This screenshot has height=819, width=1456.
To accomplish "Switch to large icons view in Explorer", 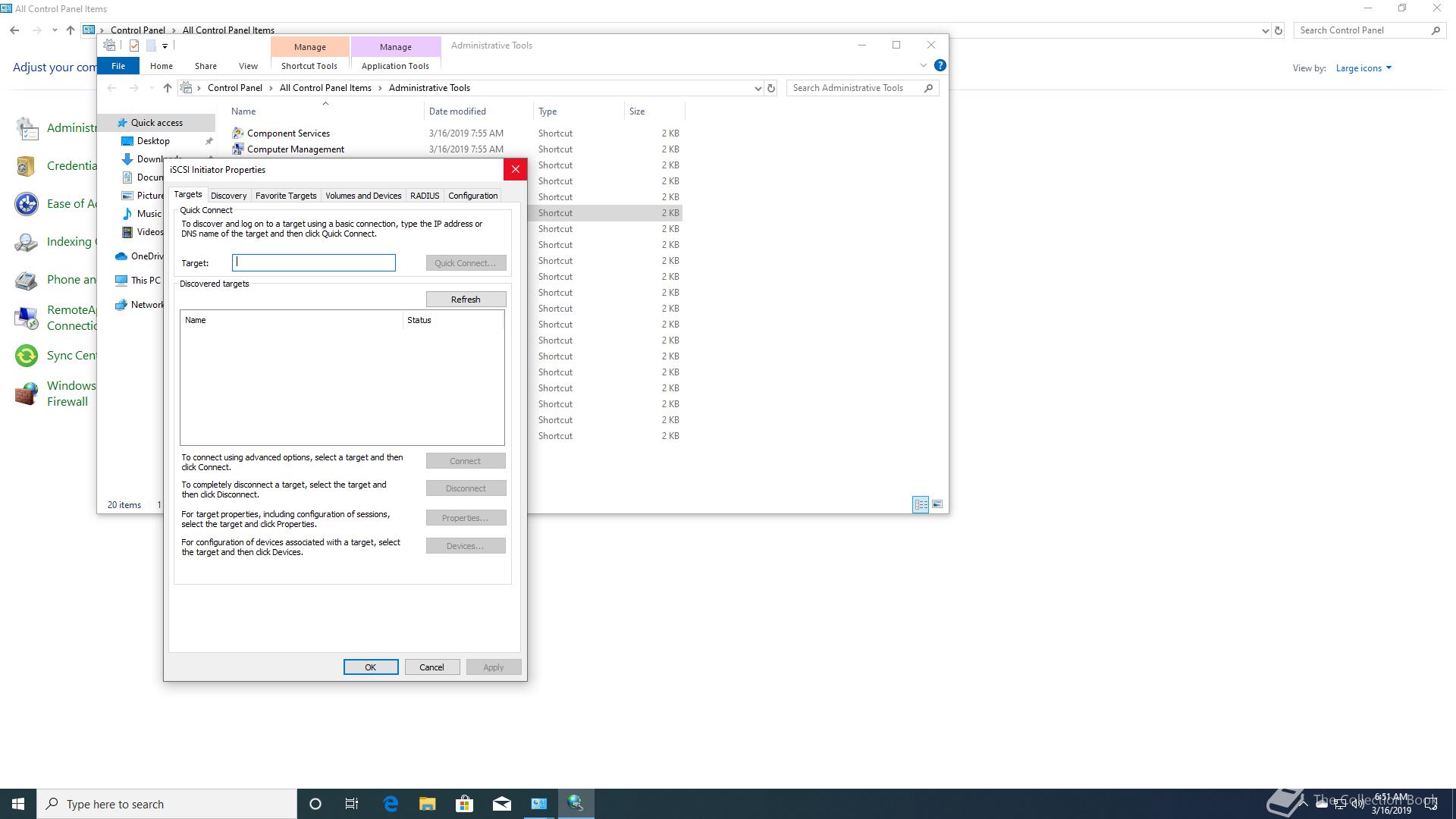I will [937, 504].
